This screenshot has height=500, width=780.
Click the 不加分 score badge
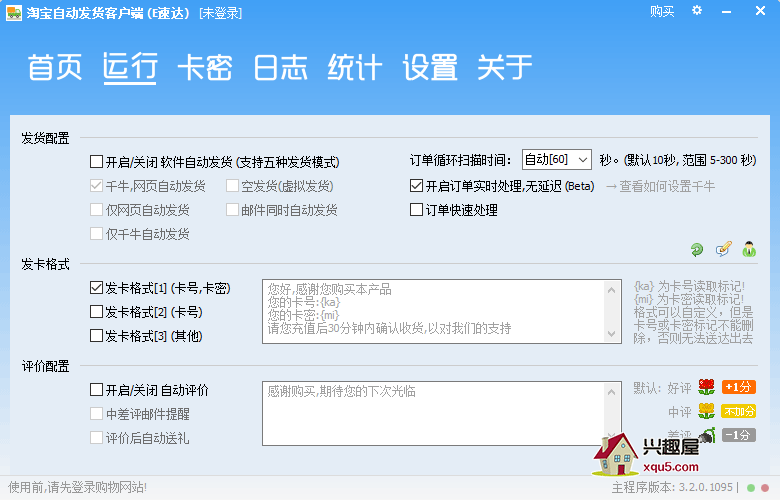point(739,411)
